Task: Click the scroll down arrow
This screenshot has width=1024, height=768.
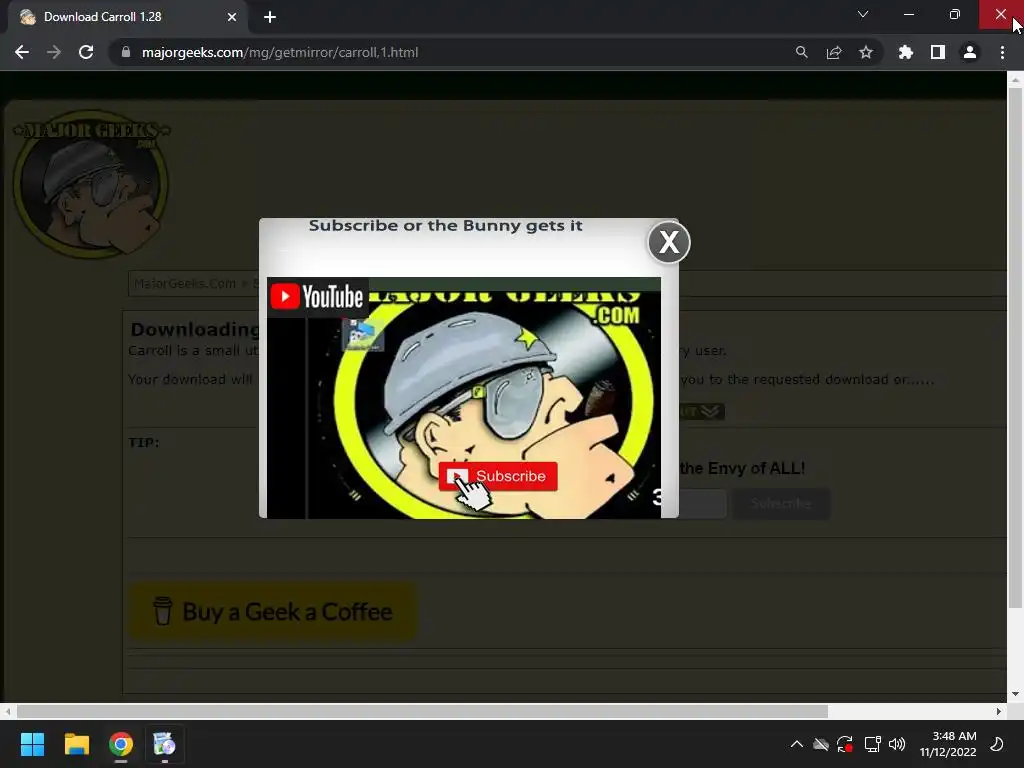Action: coord(1015,694)
